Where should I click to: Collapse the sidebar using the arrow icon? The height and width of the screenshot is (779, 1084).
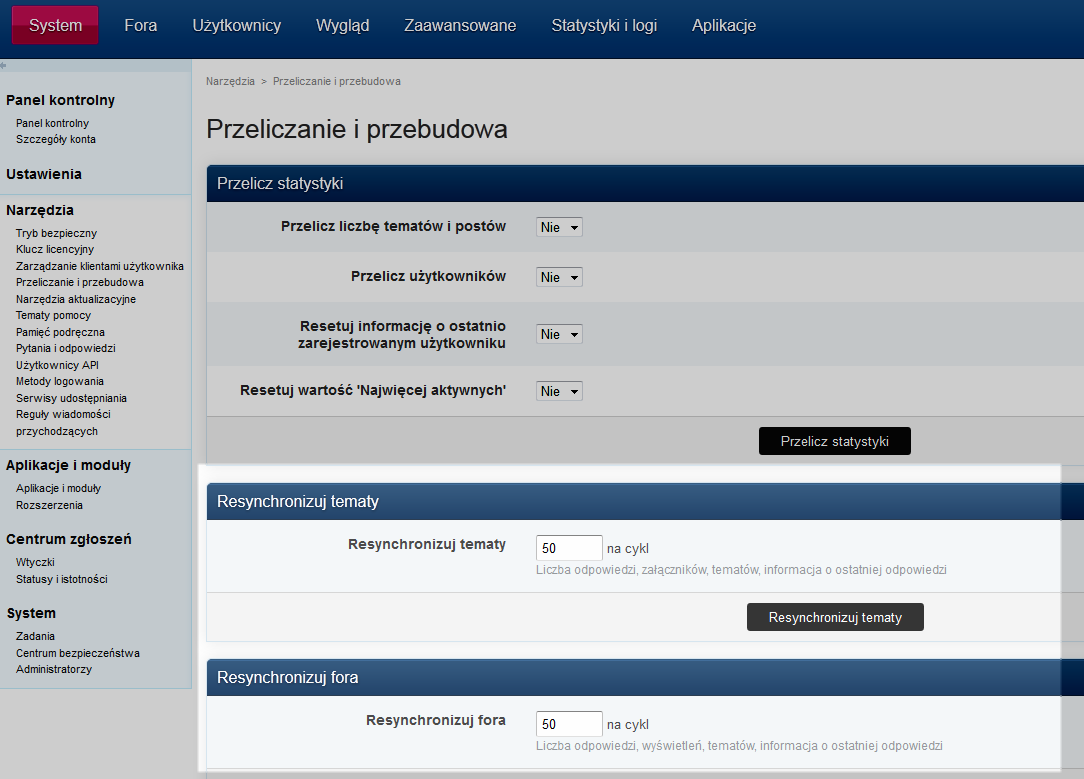coord(6,64)
